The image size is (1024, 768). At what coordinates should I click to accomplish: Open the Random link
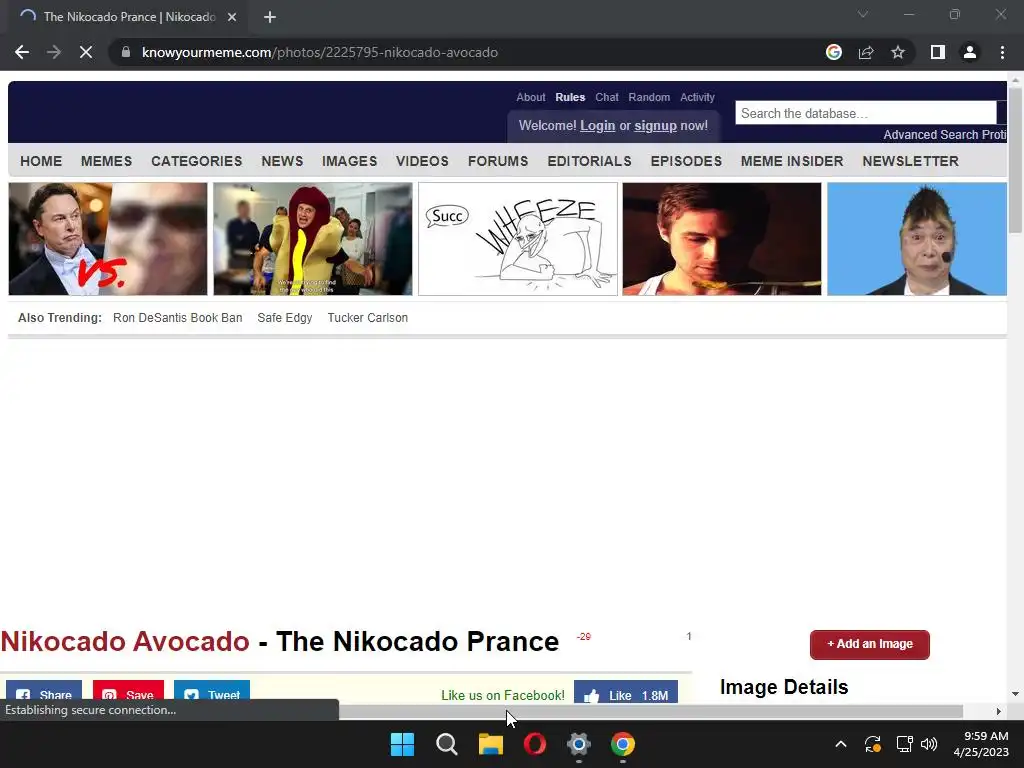(x=649, y=97)
